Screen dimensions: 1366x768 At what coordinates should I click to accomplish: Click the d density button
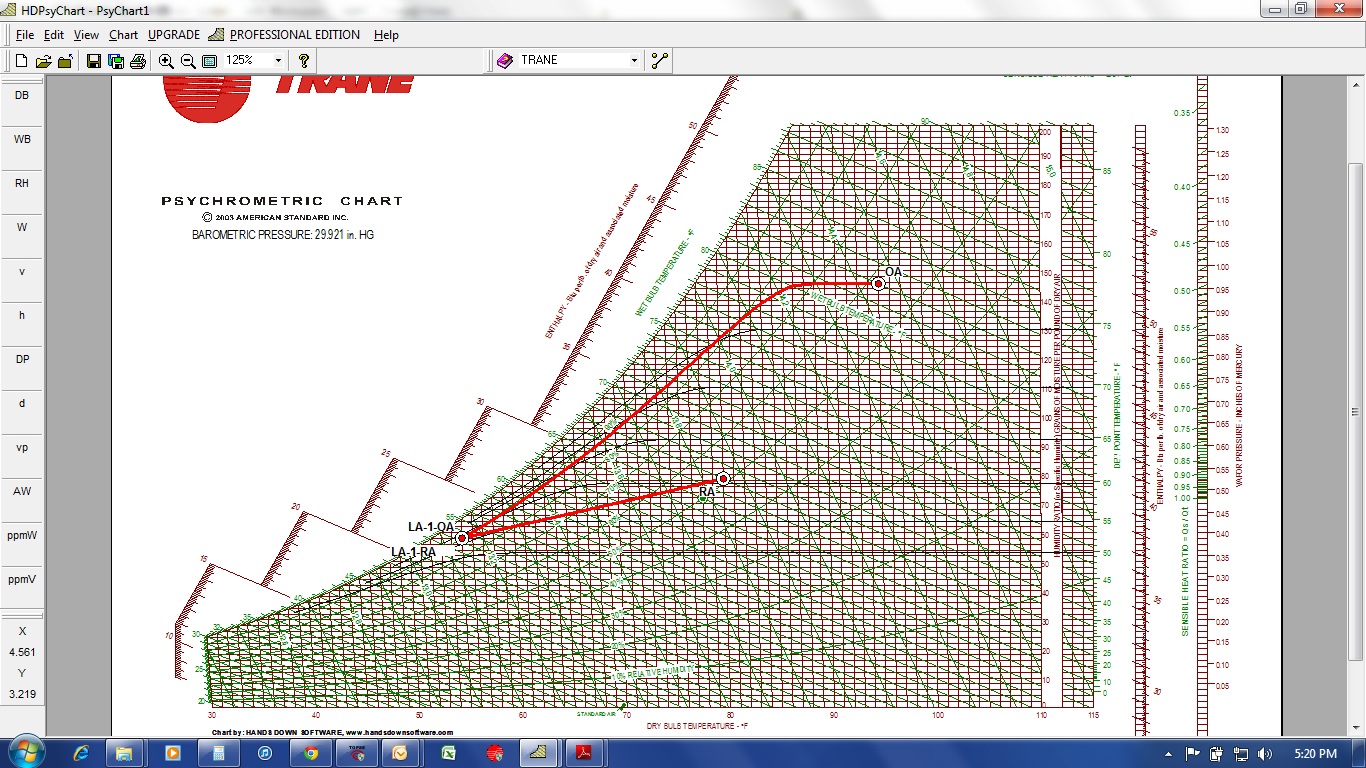tap(21, 403)
